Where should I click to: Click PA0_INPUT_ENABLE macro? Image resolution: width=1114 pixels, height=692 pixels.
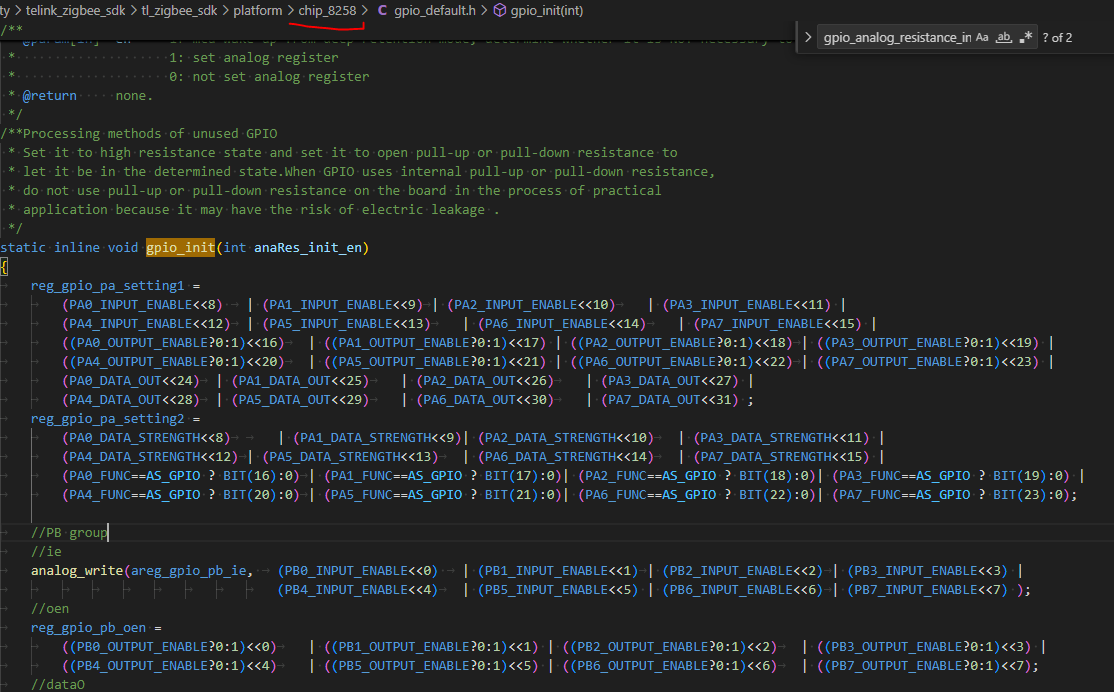[131, 305]
